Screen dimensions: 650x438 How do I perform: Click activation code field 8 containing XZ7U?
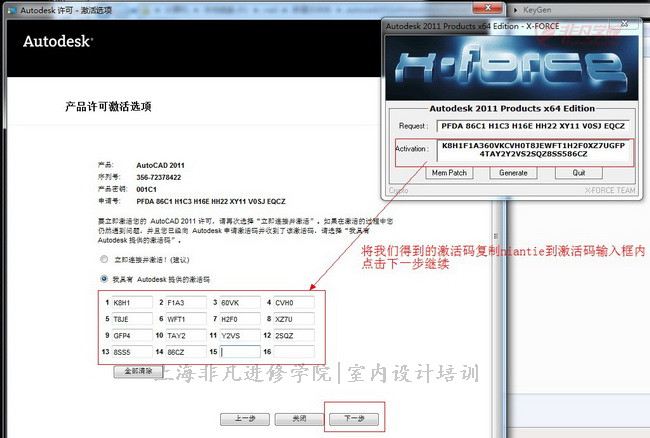(293, 319)
